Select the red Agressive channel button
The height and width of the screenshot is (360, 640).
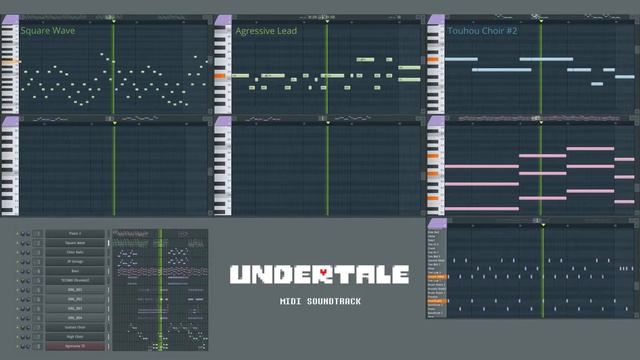coord(75,346)
